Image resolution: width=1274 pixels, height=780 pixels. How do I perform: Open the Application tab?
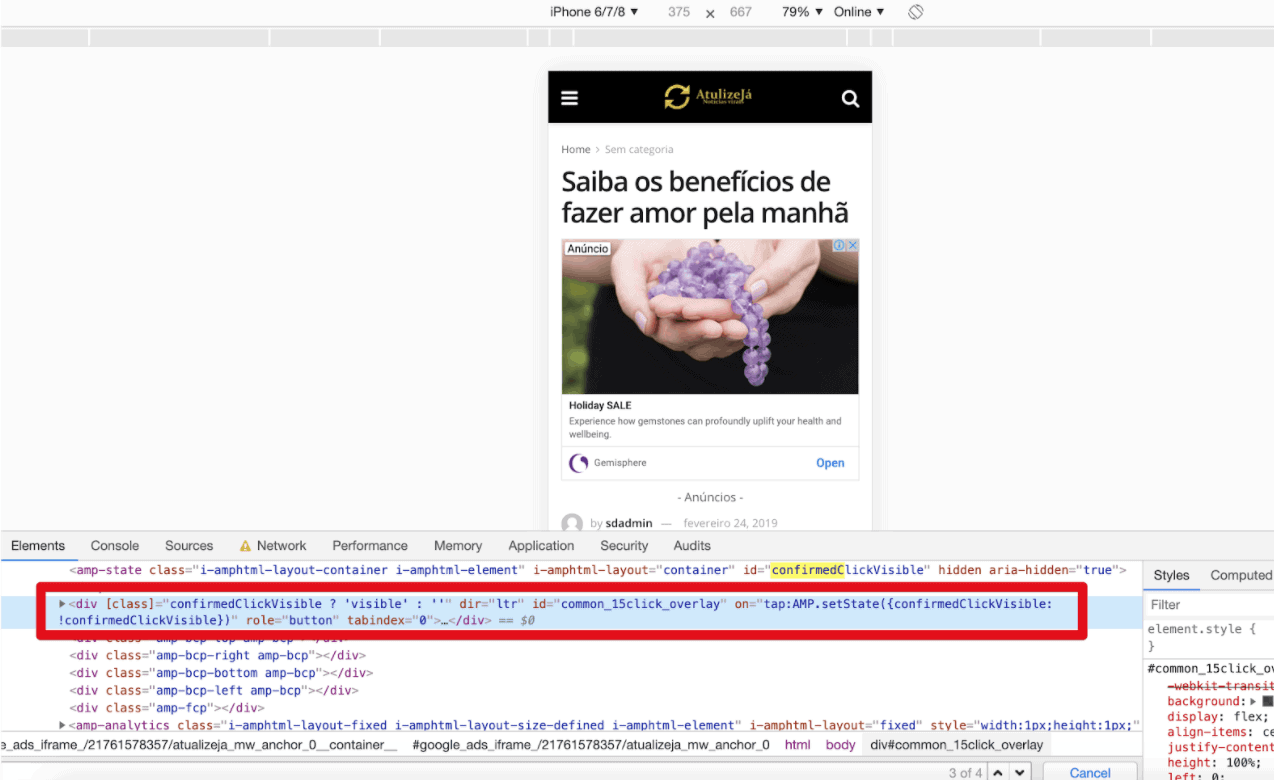tap(541, 546)
